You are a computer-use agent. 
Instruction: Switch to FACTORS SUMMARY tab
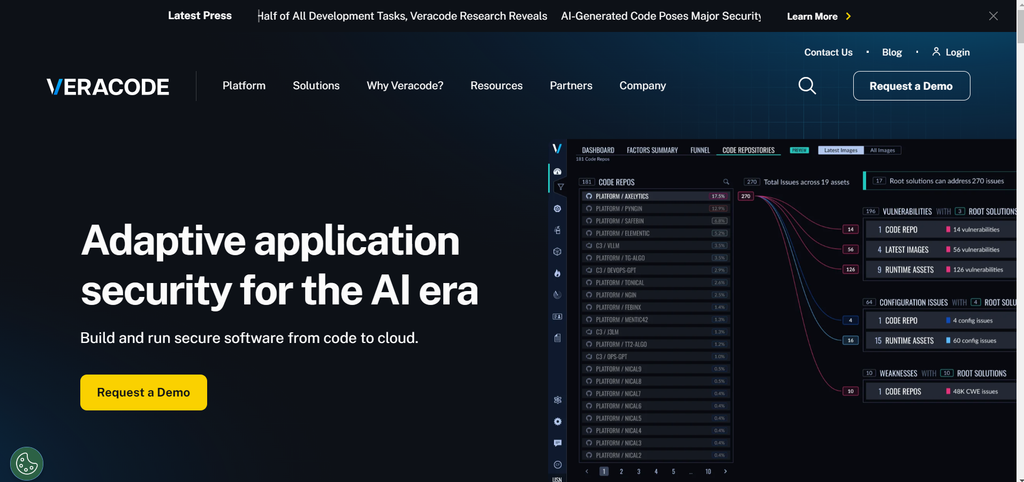coord(652,150)
